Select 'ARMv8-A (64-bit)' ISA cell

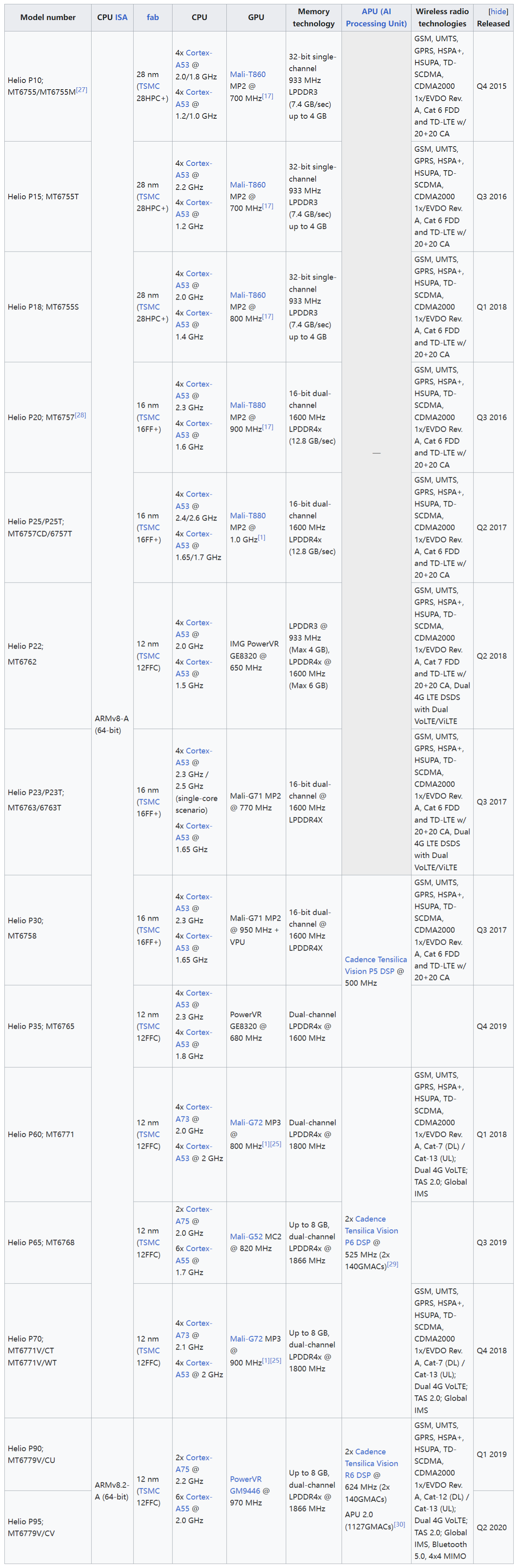point(112,725)
